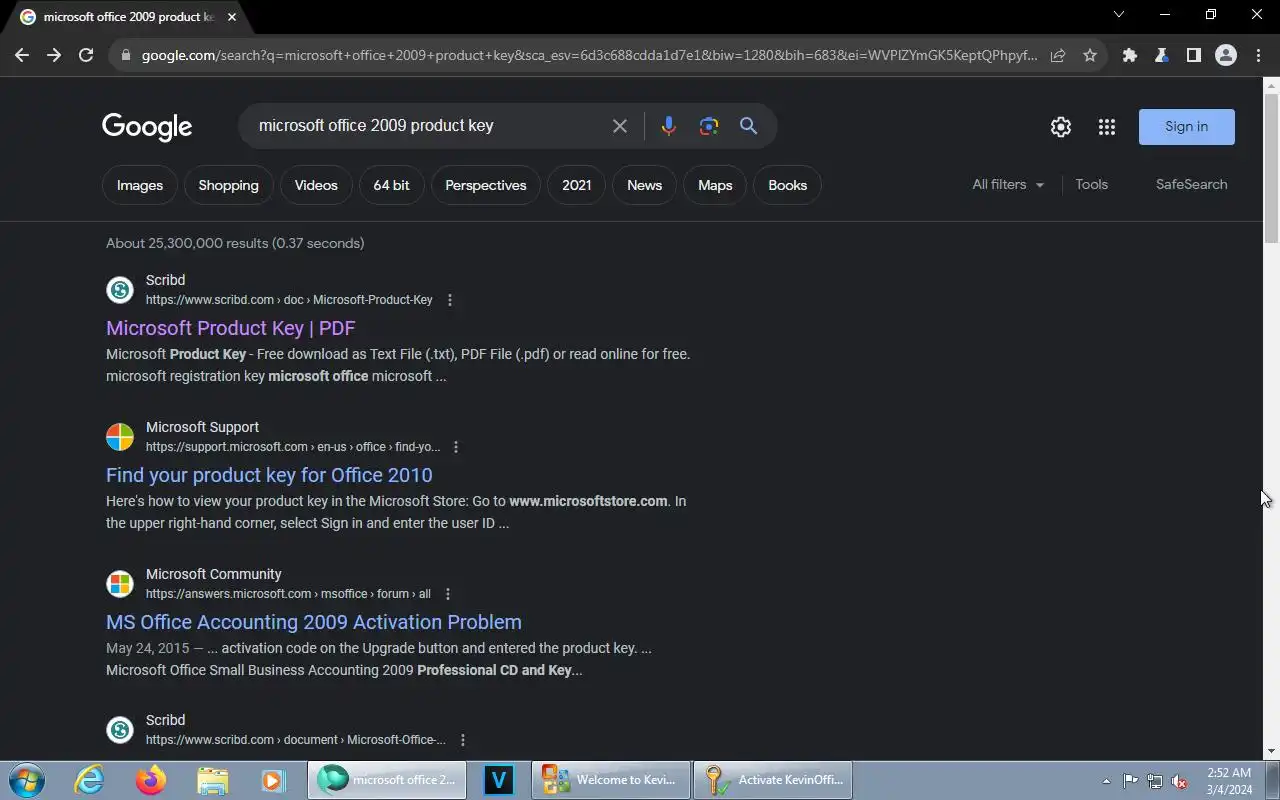Filter results by Videos
1280x800 pixels.
coord(316,186)
